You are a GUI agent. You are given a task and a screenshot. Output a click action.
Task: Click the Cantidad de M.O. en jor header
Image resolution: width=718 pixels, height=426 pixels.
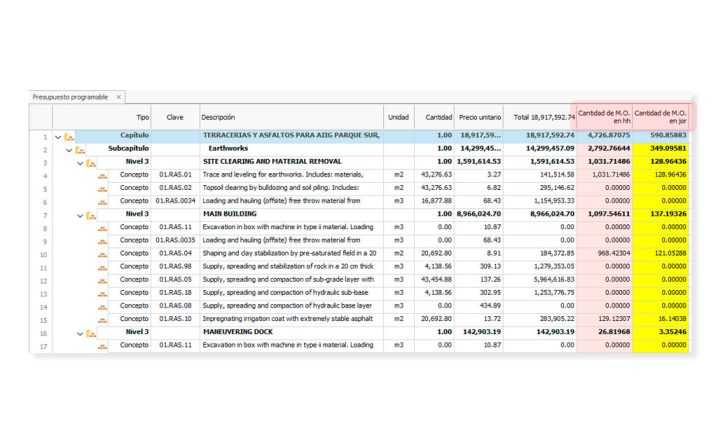tap(660, 117)
